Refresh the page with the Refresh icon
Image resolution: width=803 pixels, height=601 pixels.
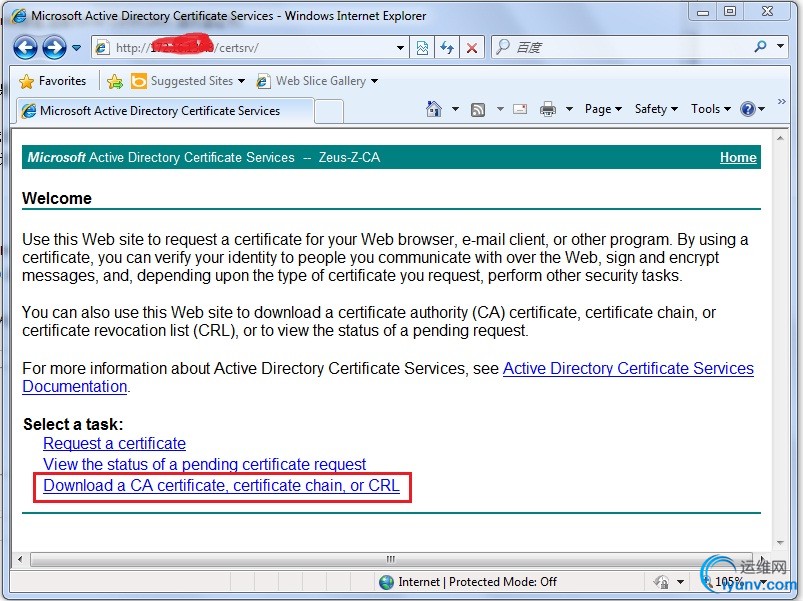(x=447, y=48)
